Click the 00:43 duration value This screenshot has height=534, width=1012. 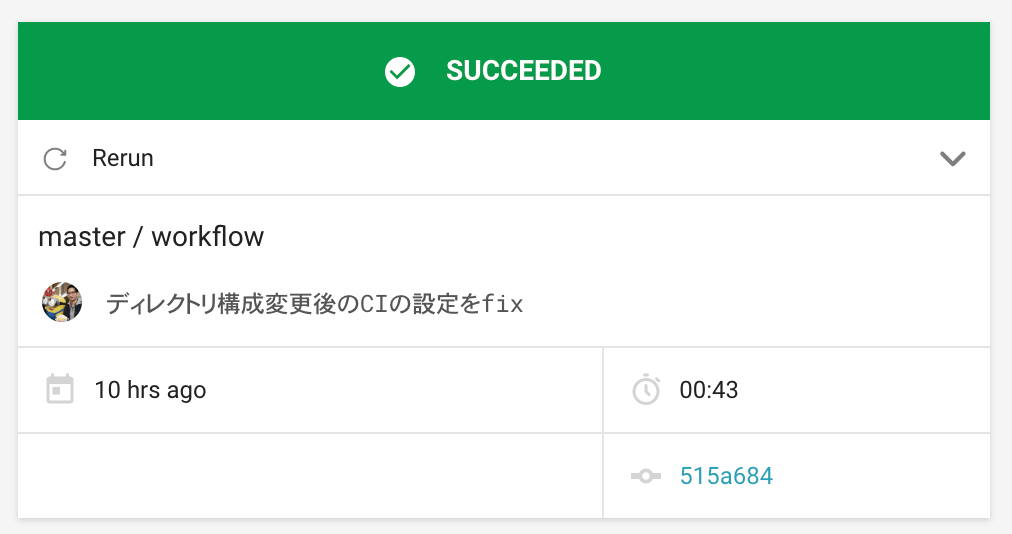(708, 390)
